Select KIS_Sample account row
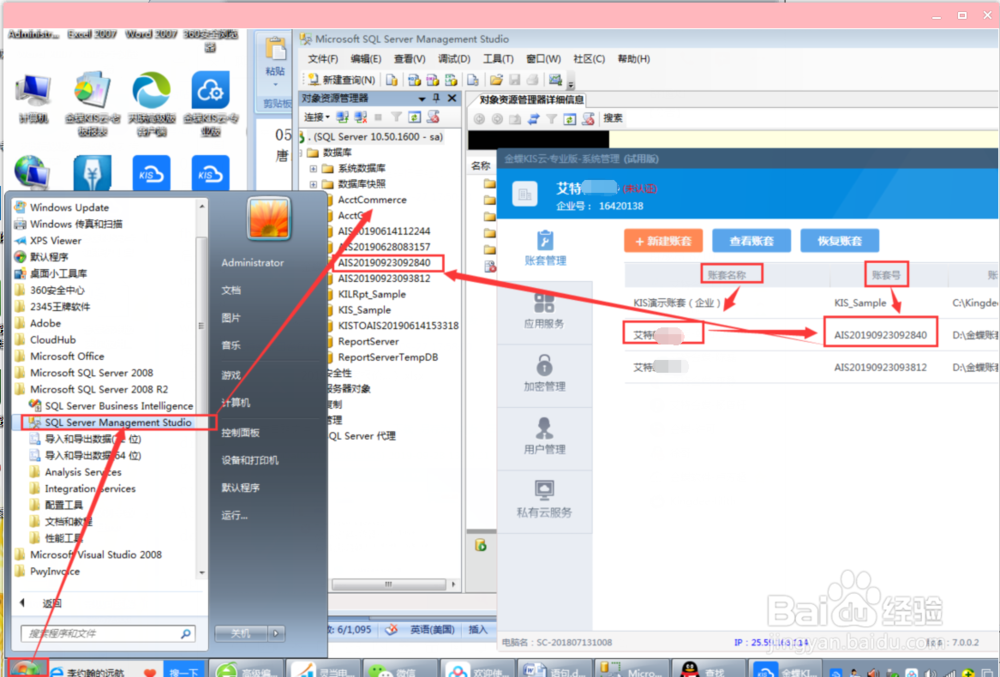 pyautogui.click(x=811, y=303)
